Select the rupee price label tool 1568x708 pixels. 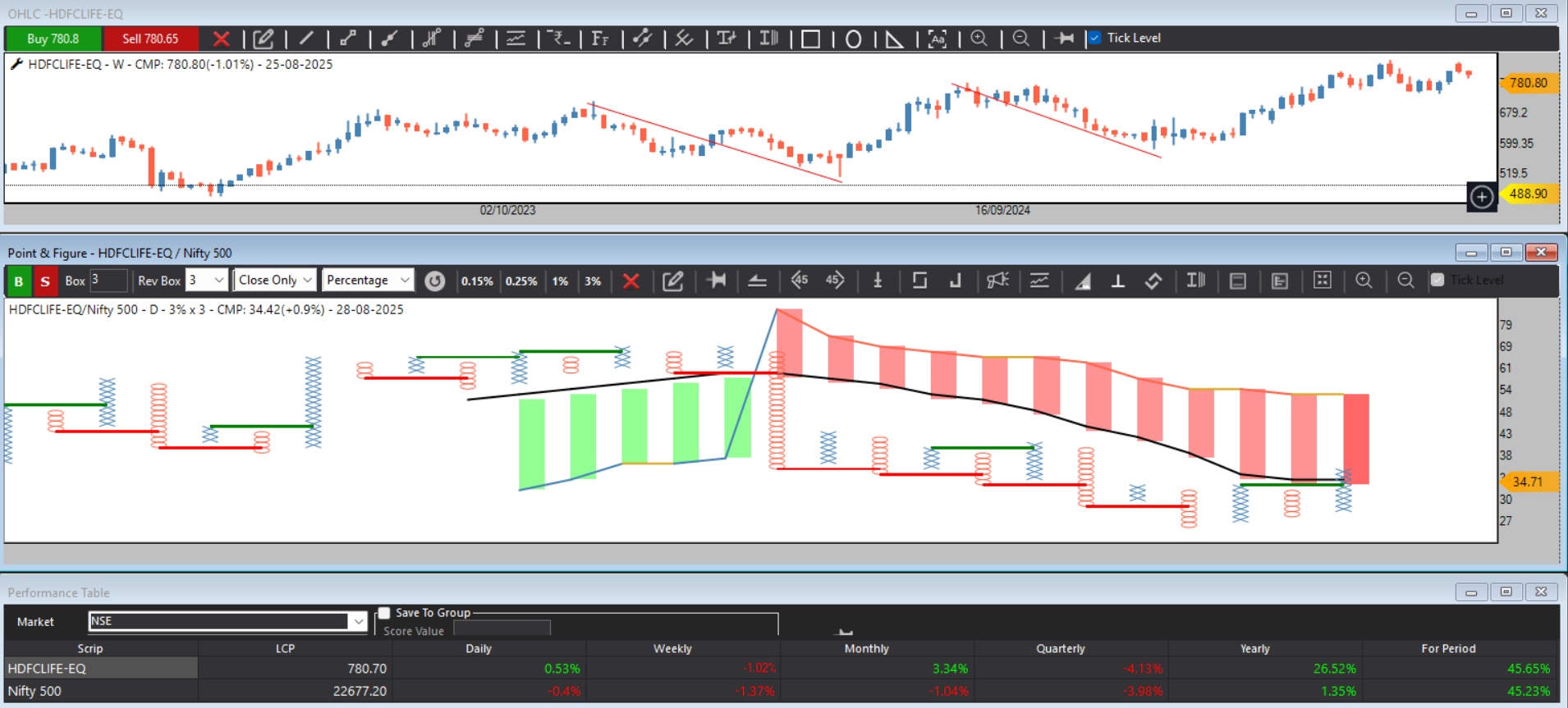pos(559,39)
